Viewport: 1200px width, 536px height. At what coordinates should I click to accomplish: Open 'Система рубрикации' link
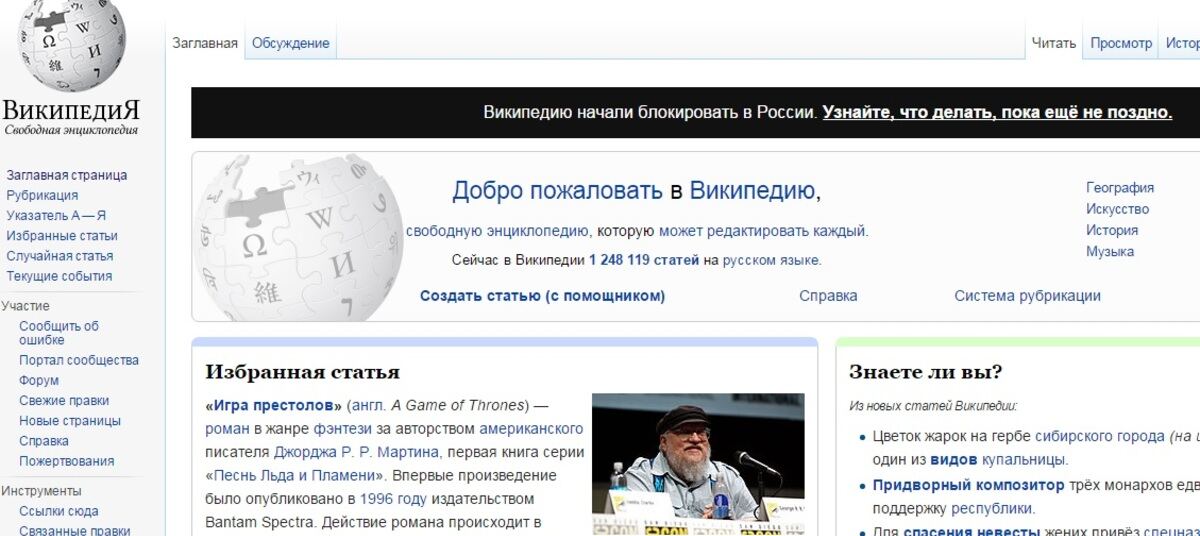tap(1027, 296)
